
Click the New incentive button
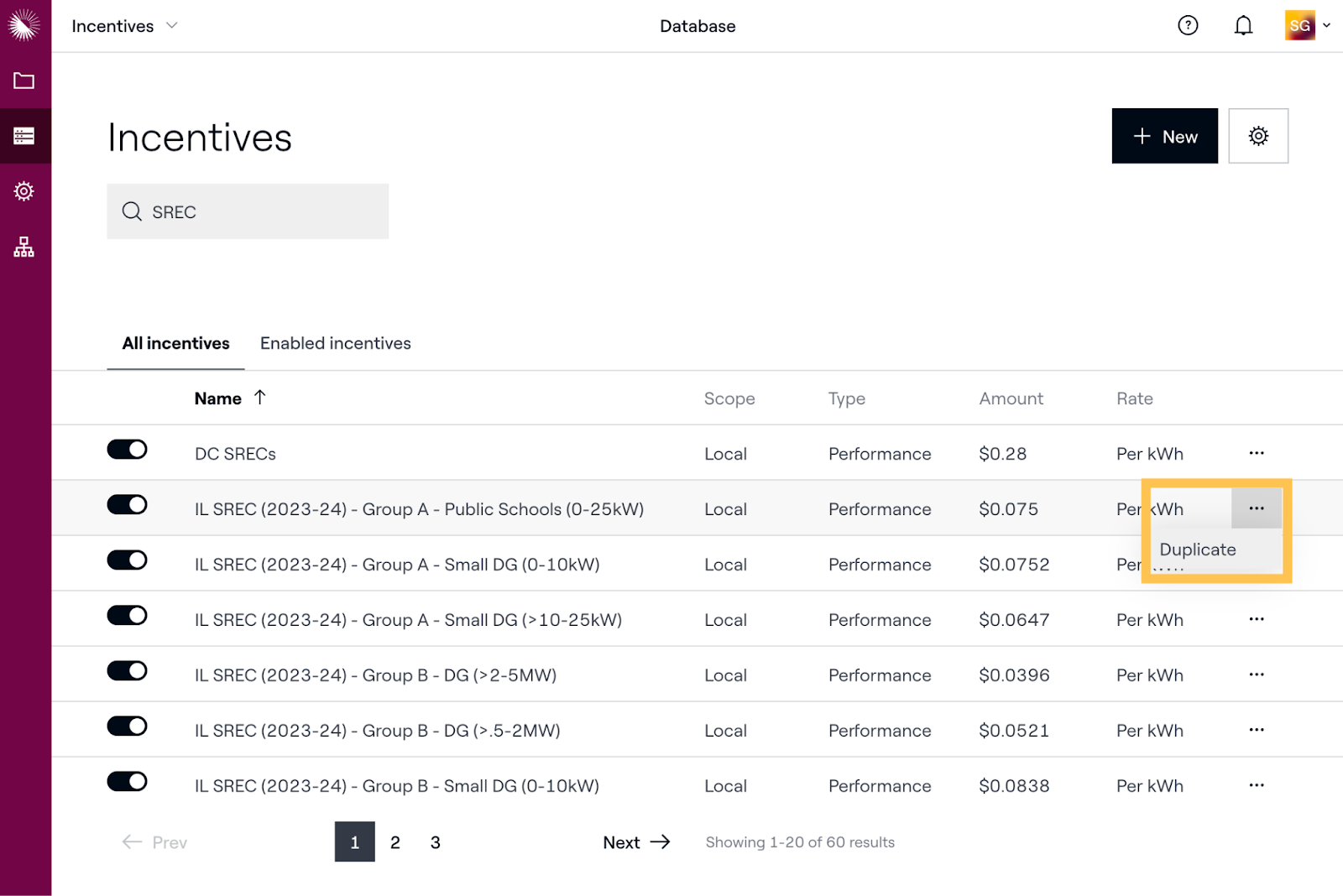click(x=1164, y=136)
